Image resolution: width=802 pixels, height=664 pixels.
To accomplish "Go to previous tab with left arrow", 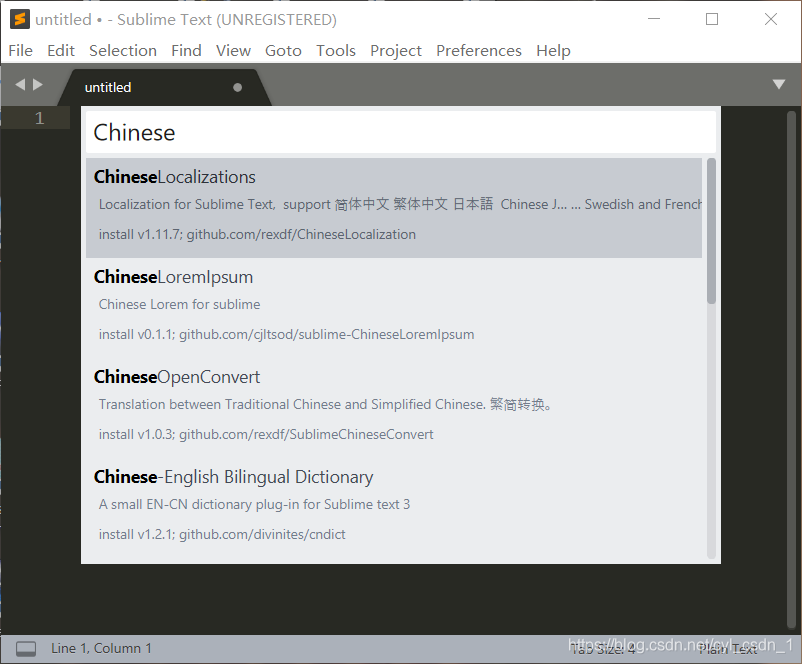I will click(x=20, y=84).
